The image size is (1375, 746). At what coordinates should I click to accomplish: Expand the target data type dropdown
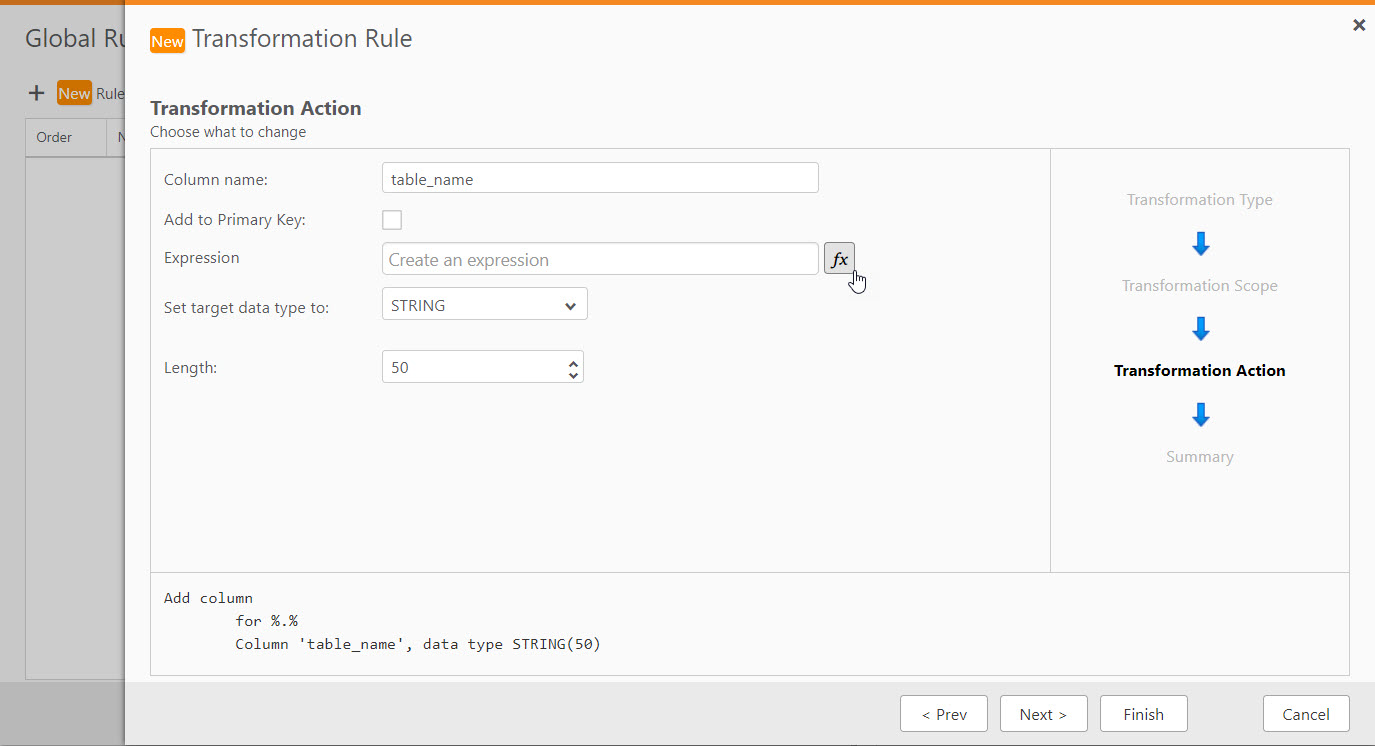[484, 305]
